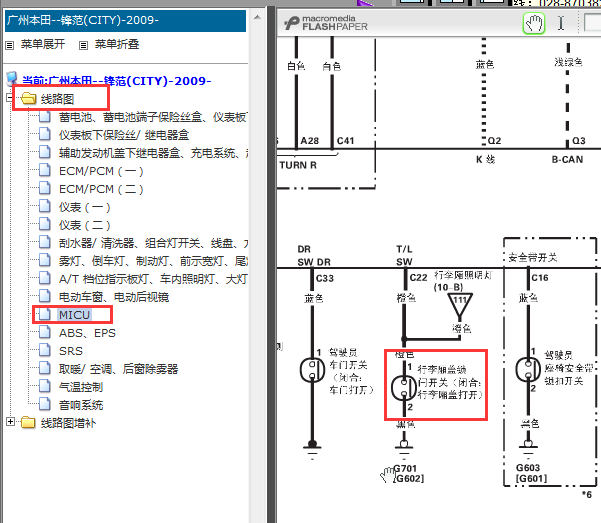Screen dimensions: 601x523
Task: Click the 行李厢盖锁闩开关 label in diagram
Action: click(450, 382)
